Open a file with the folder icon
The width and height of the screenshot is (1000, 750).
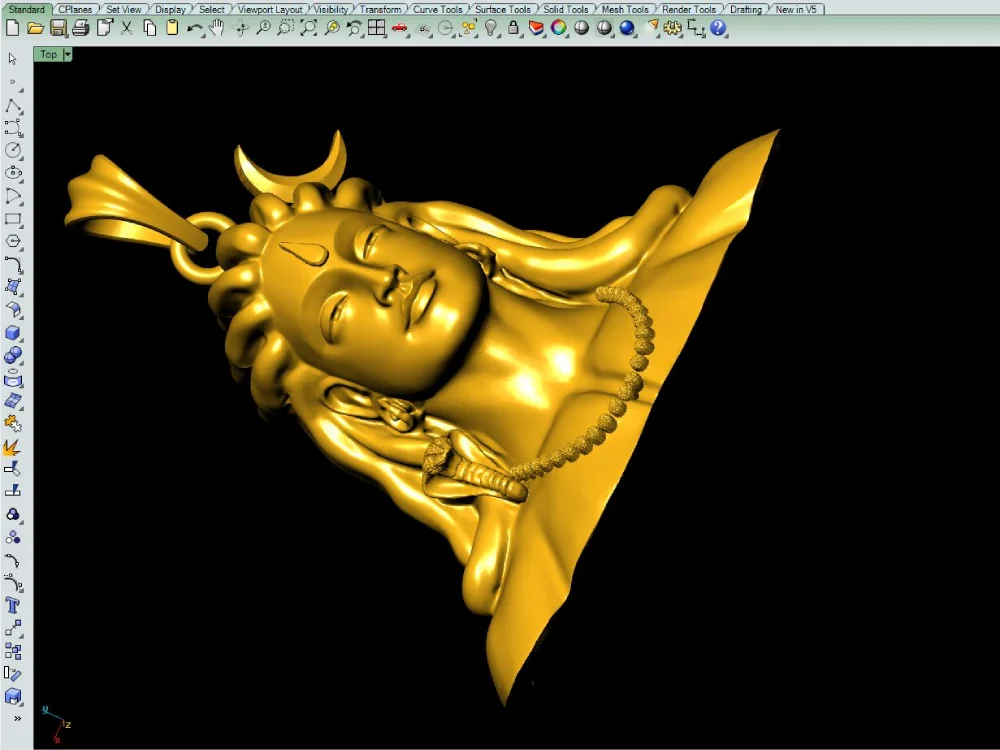point(35,28)
